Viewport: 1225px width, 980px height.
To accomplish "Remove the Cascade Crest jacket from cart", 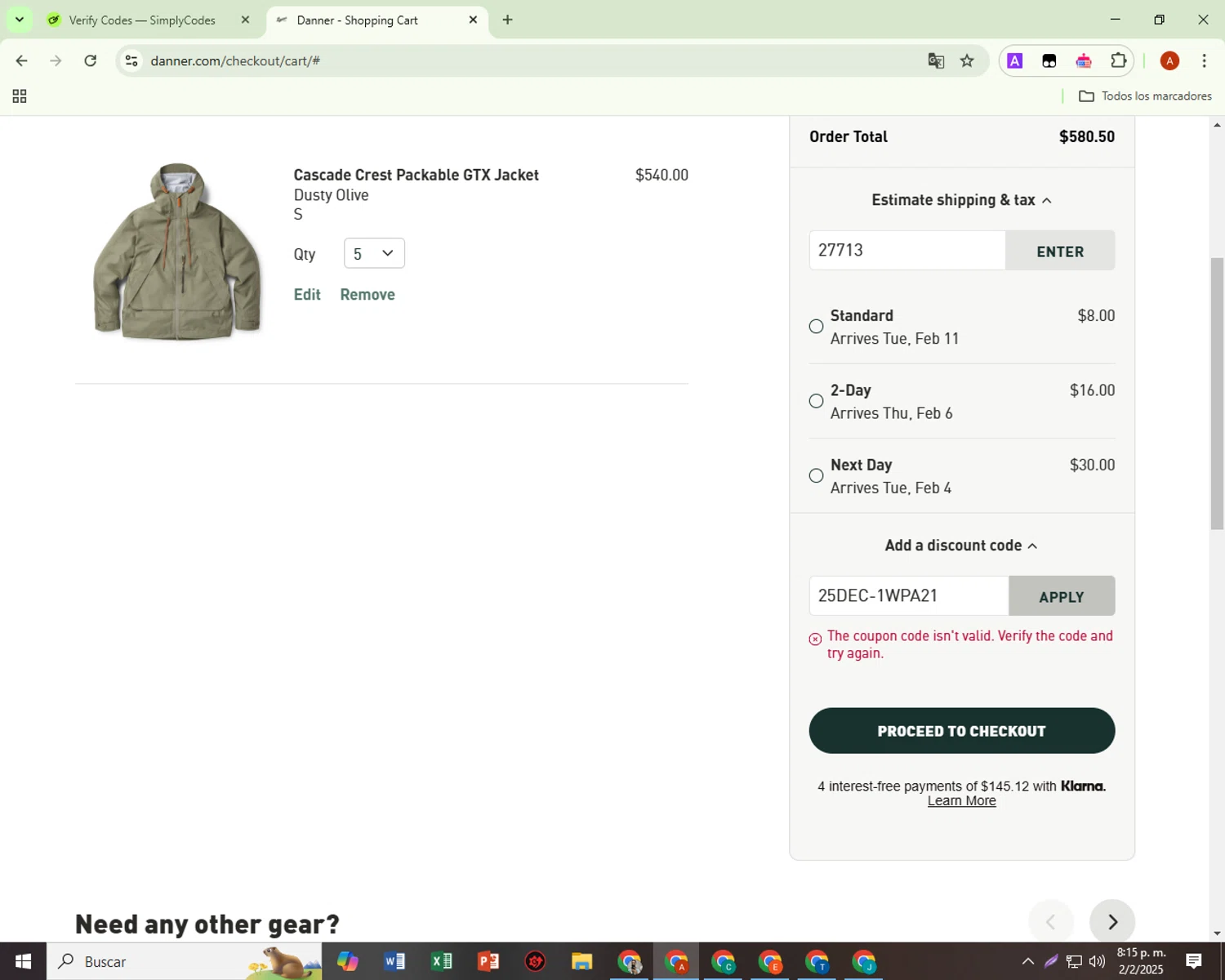I will tap(367, 295).
